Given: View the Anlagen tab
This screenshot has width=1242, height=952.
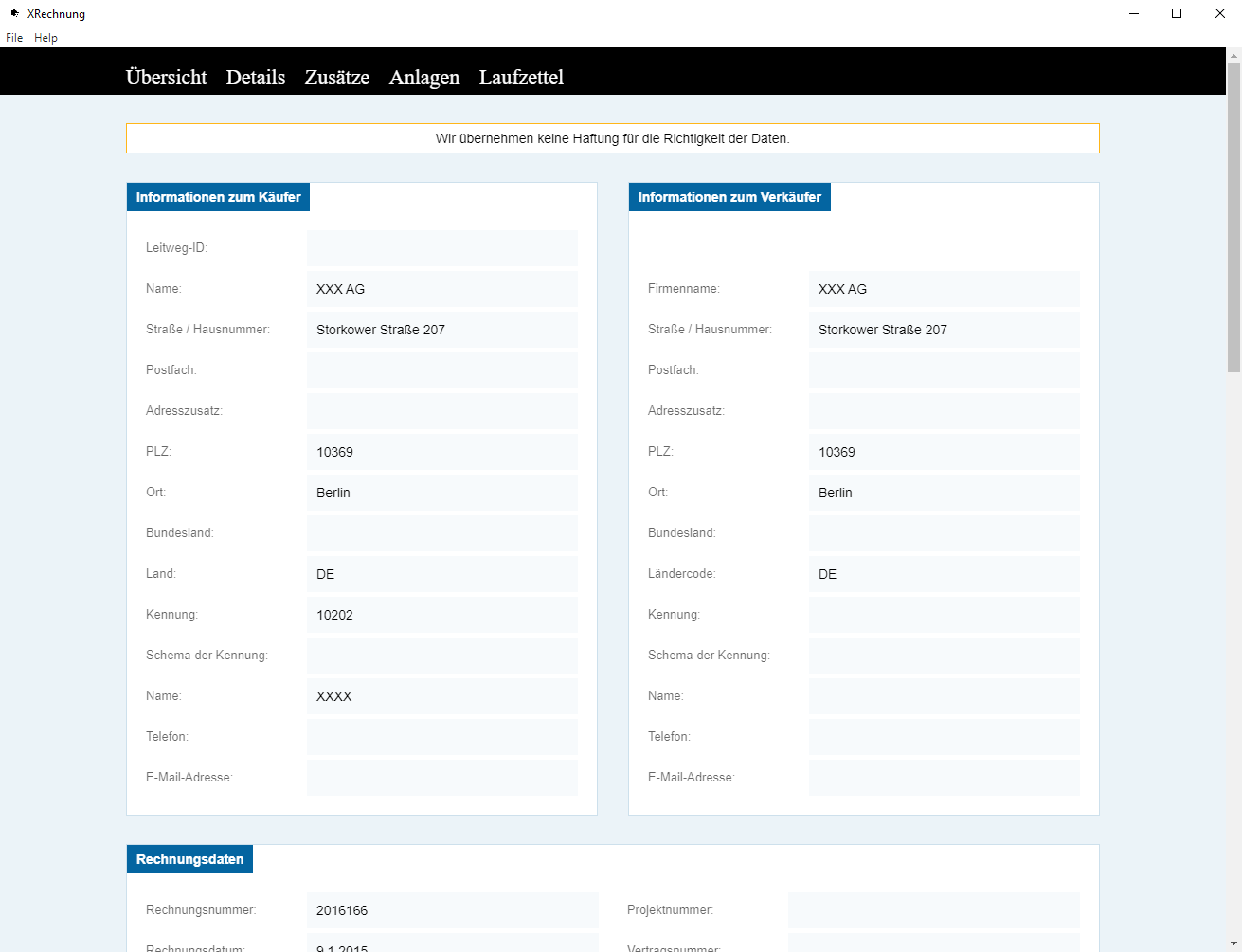Looking at the screenshot, I should [423, 77].
